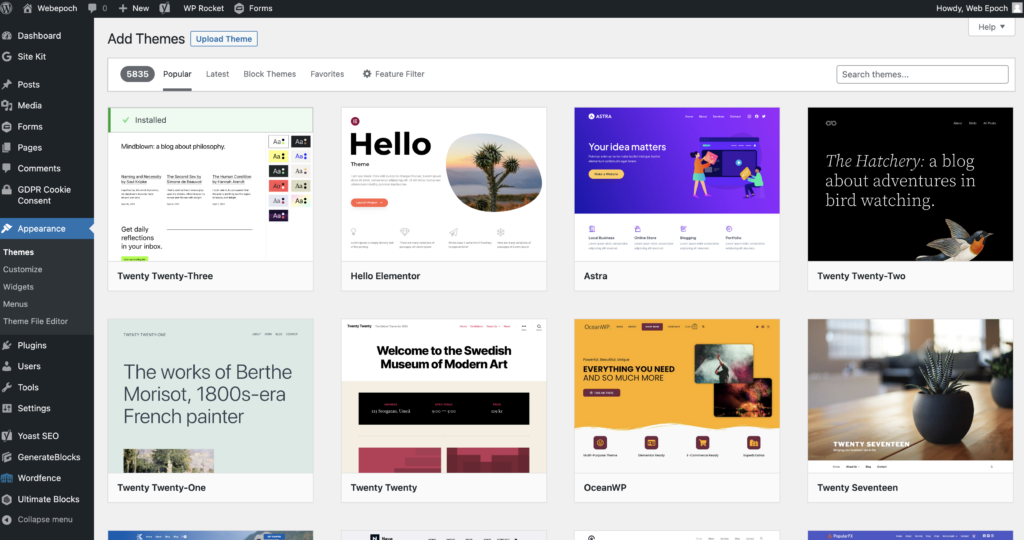
Task: Click the Twenty Seventeen theme name text
Action: click(857, 488)
